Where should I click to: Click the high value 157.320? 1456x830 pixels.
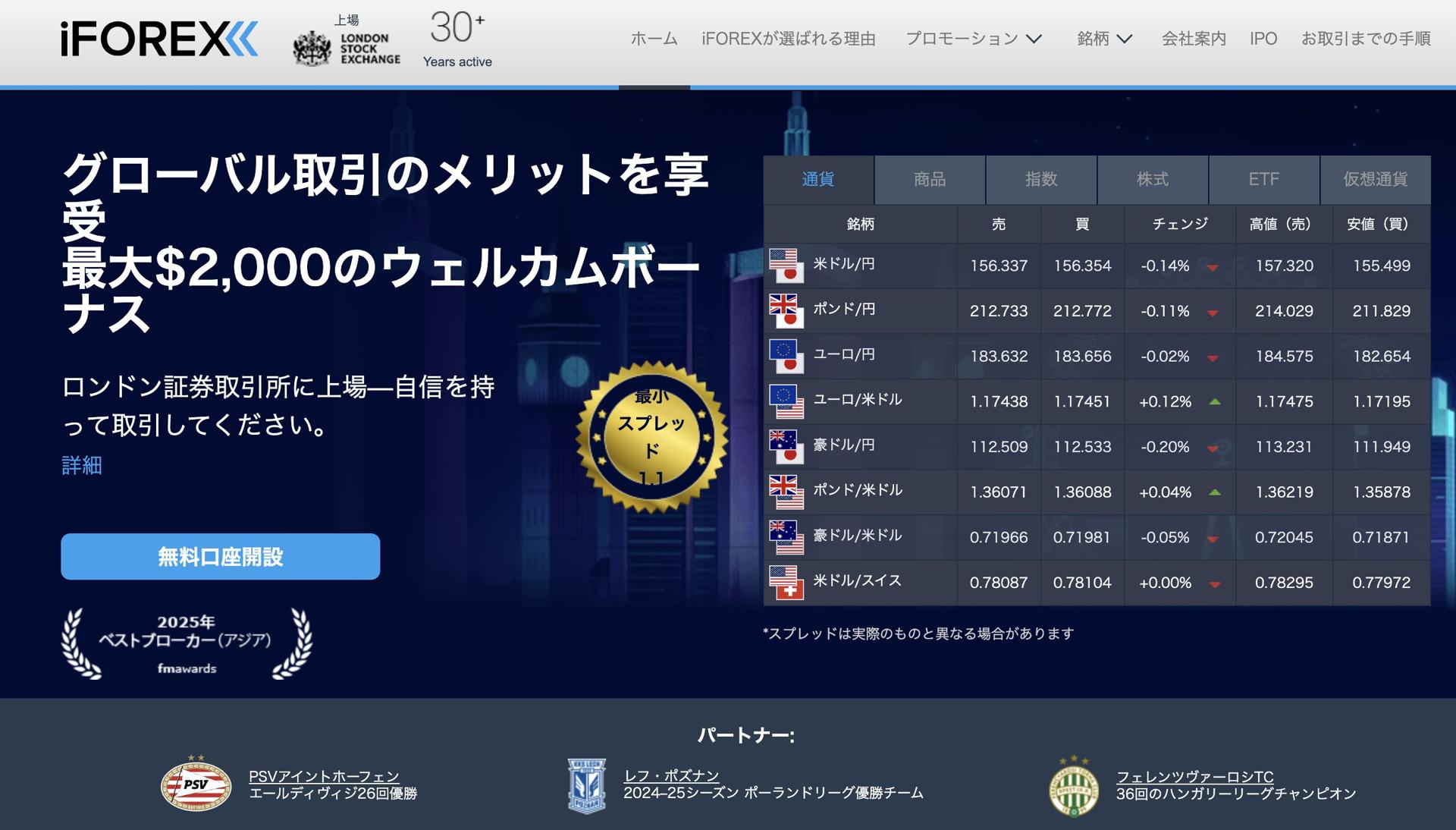point(1284,266)
